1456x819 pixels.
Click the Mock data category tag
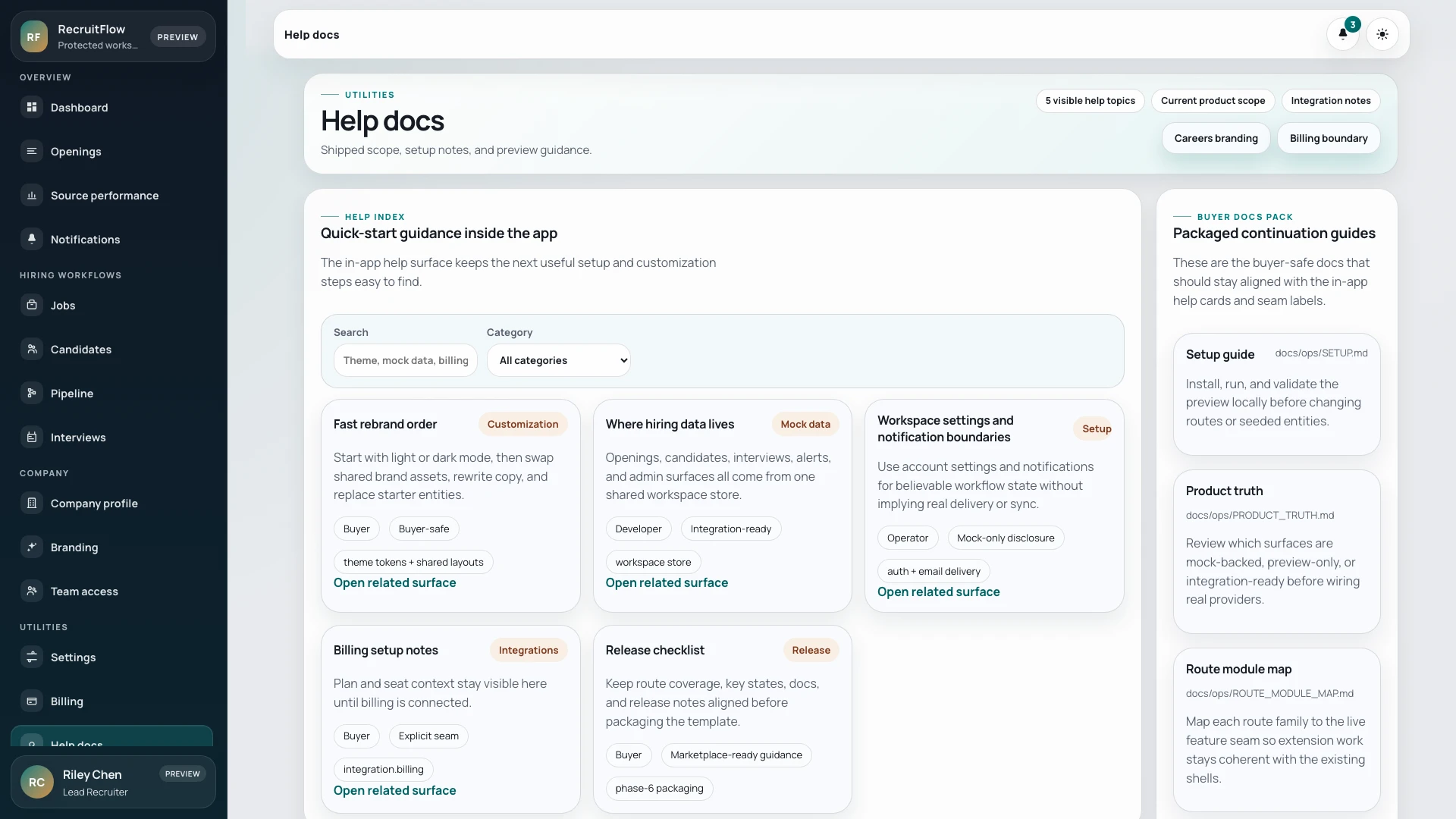click(x=805, y=425)
